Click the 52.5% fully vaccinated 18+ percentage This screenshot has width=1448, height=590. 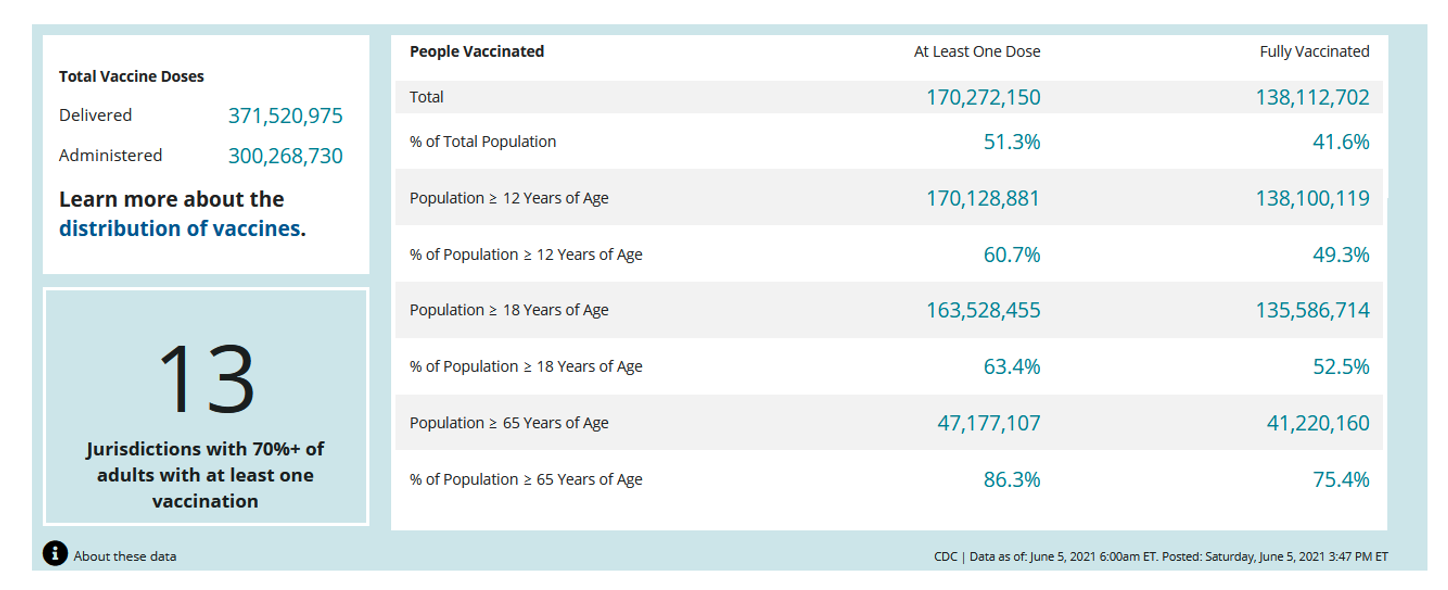point(1340,367)
